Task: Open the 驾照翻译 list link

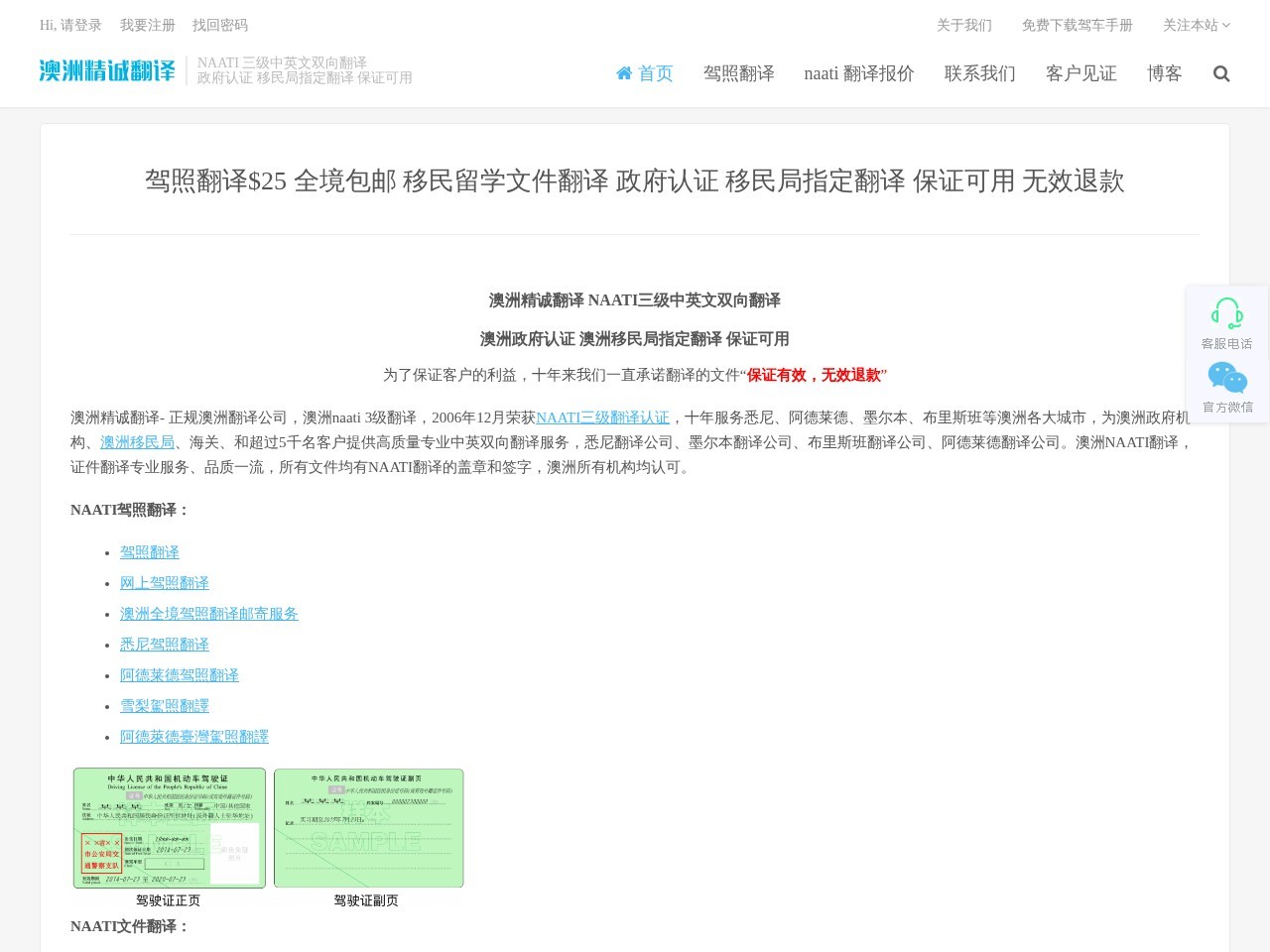Action: coord(150,552)
